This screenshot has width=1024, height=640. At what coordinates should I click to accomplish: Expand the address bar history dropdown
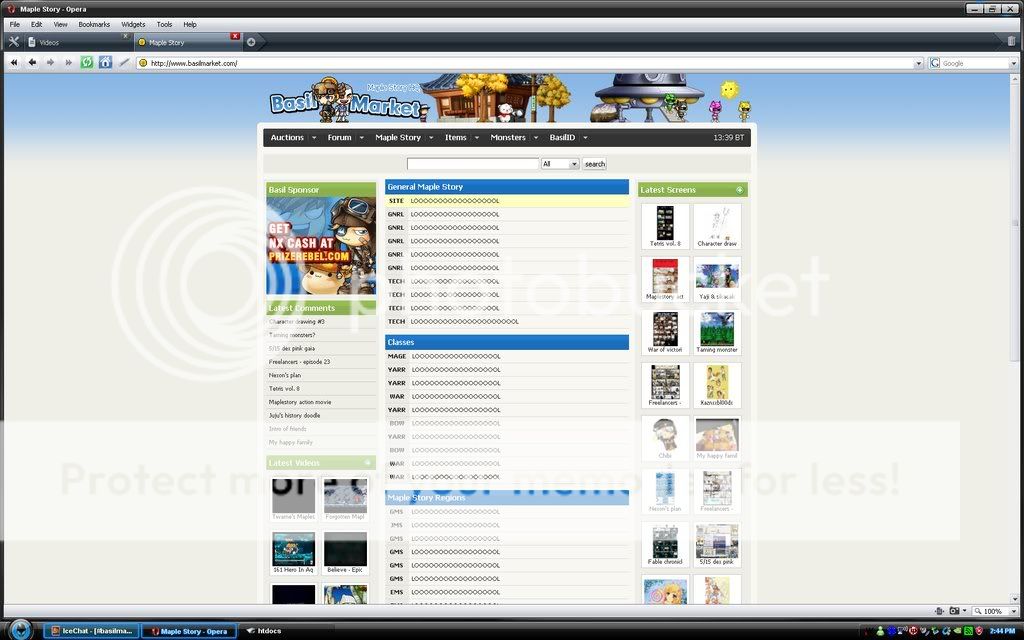[x=918, y=63]
